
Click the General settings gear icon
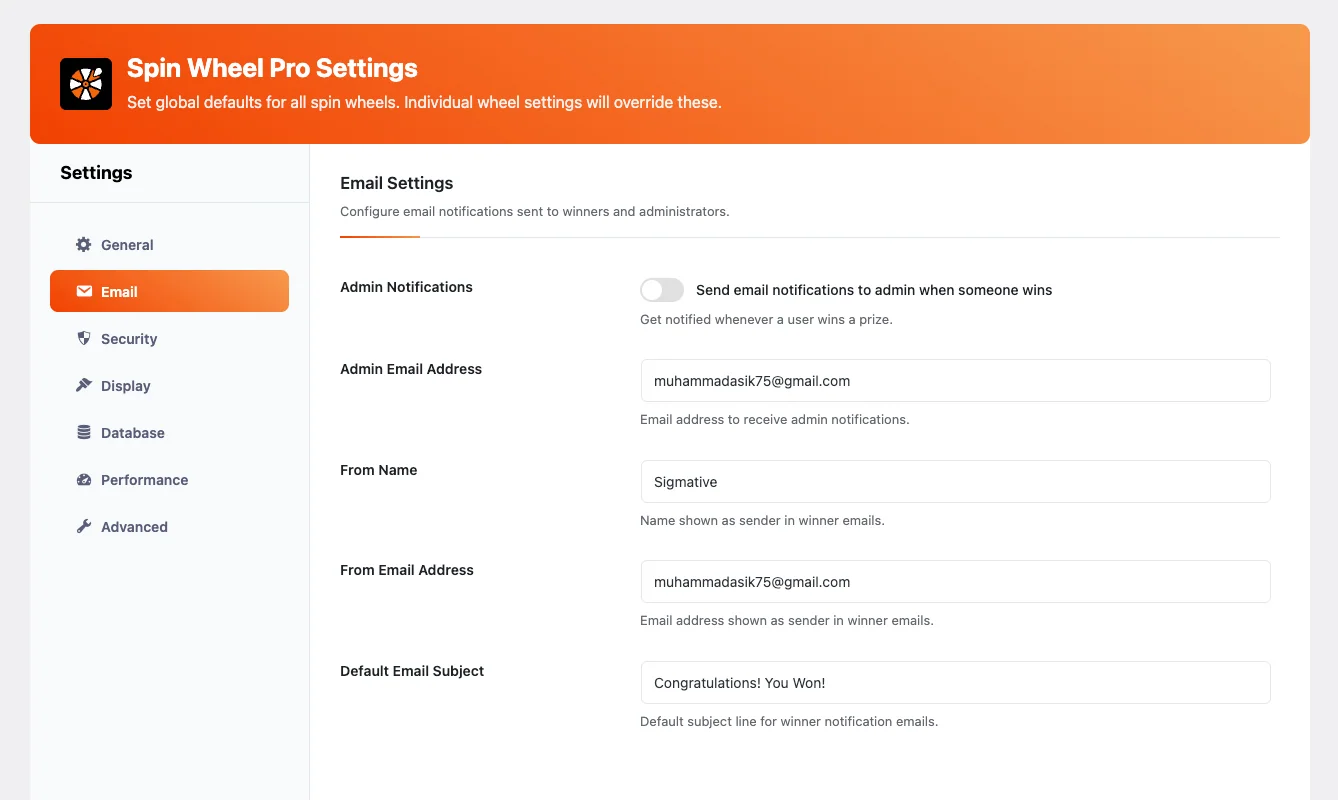pos(83,244)
